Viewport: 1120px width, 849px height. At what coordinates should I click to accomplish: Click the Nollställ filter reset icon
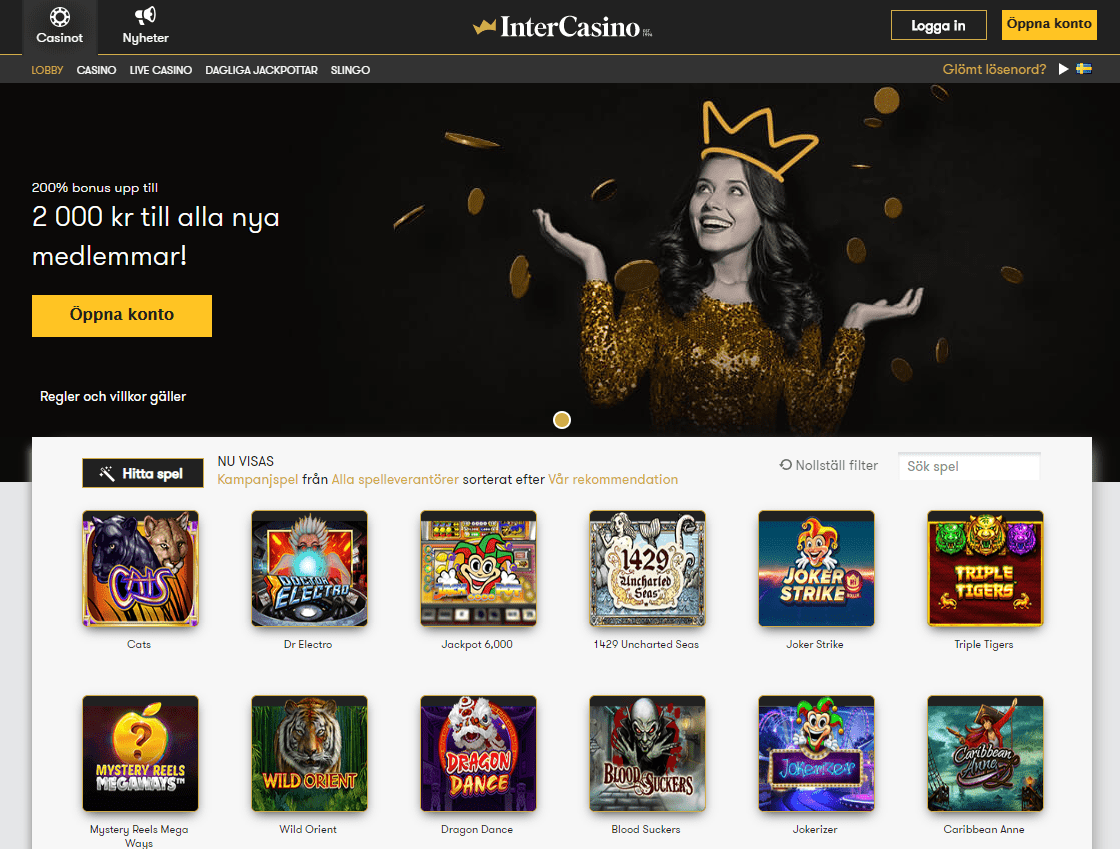786,465
